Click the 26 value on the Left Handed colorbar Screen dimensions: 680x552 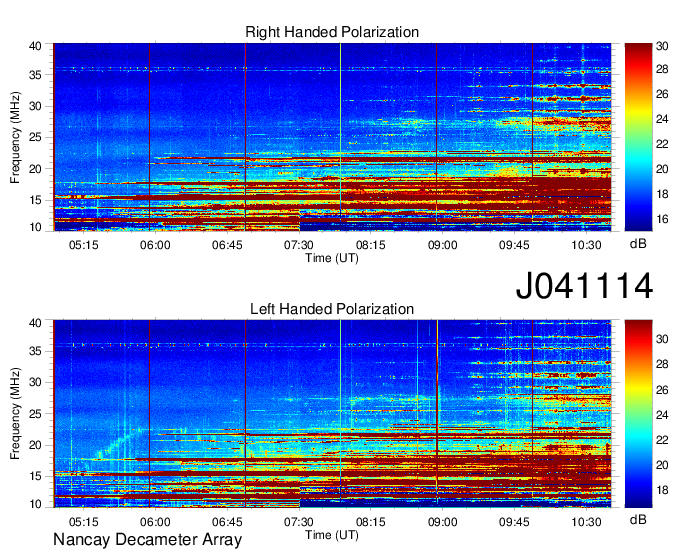(x=662, y=390)
